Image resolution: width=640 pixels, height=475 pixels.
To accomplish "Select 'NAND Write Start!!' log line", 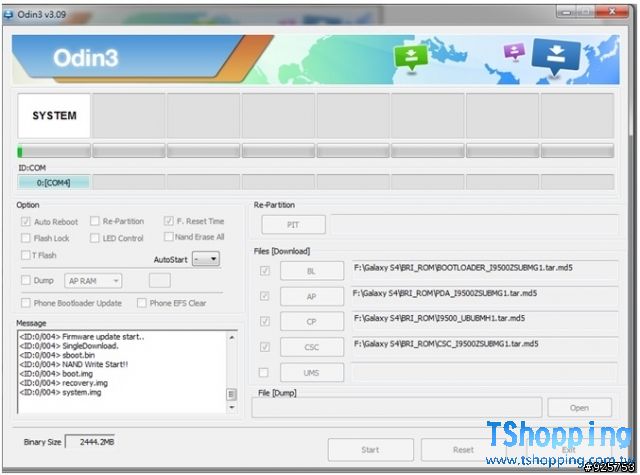I will [x=73, y=364].
